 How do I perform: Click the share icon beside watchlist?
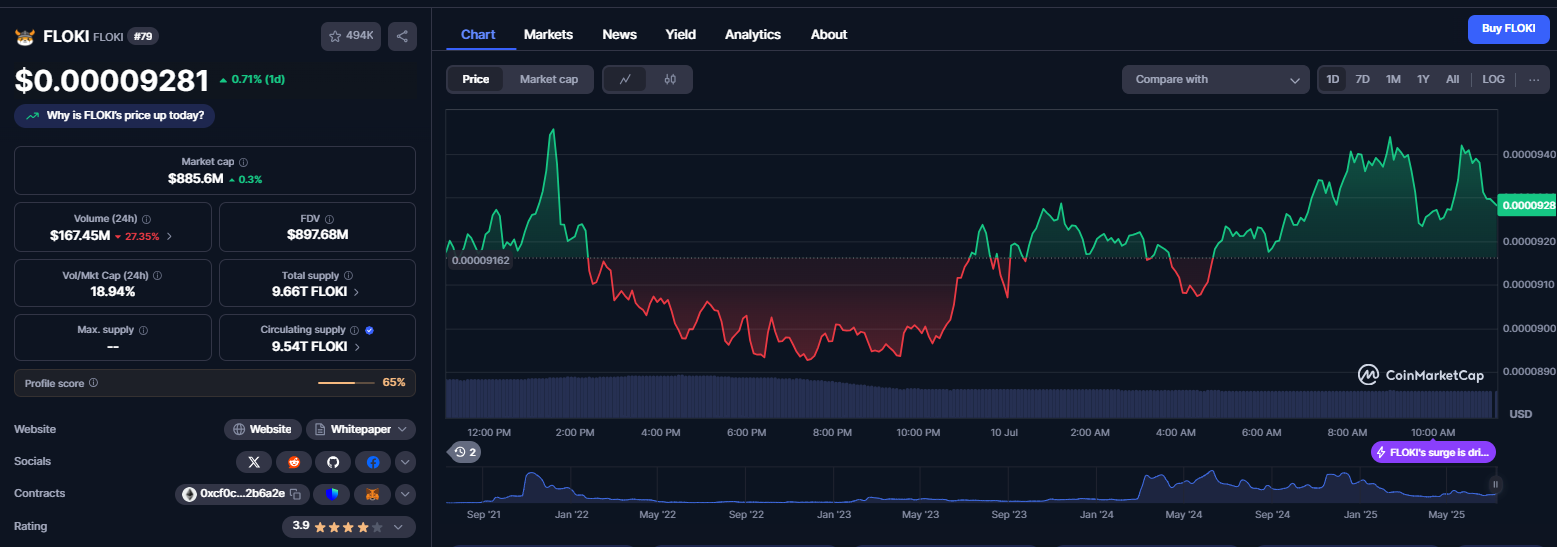402,36
